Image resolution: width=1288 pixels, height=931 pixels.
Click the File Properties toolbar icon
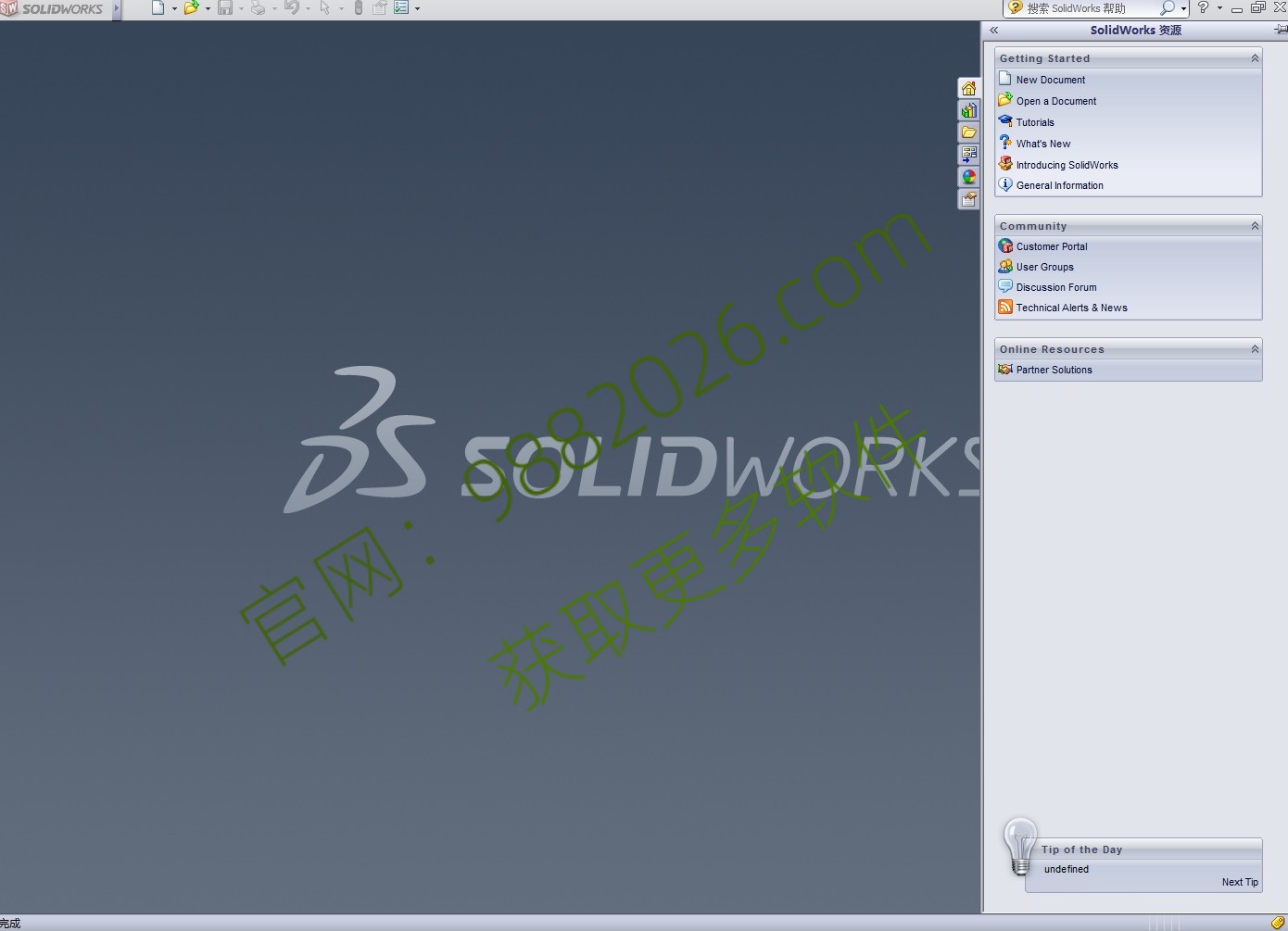click(380, 8)
